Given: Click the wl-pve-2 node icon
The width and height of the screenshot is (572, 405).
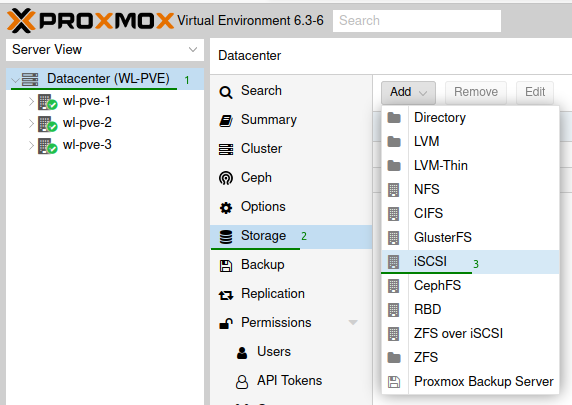Looking at the screenshot, I should click(47, 124).
